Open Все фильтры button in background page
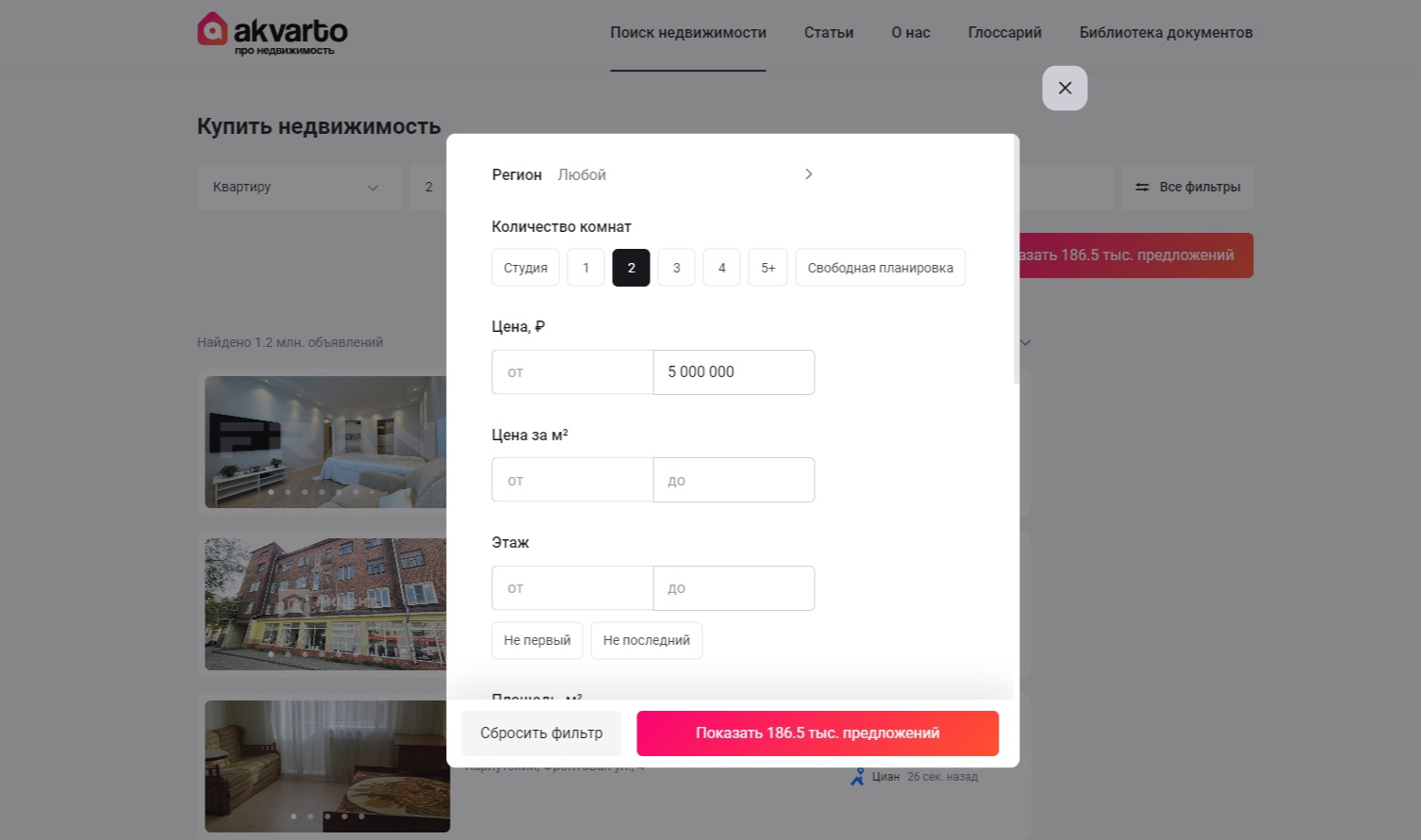Image resolution: width=1421 pixels, height=840 pixels. (1187, 188)
